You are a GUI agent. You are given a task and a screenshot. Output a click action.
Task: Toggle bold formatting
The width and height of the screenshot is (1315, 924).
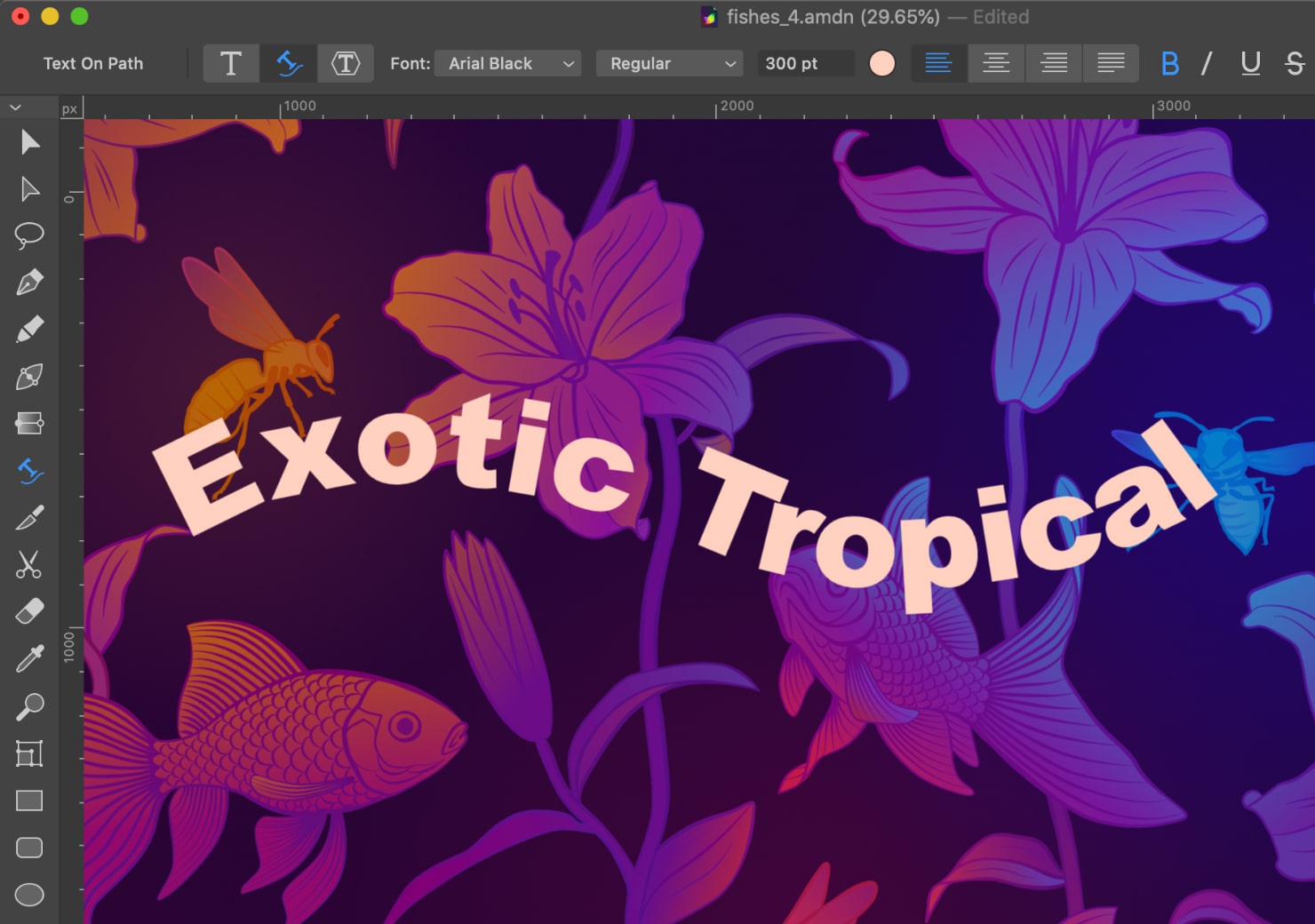pyautogui.click(x=1170, y=63)
